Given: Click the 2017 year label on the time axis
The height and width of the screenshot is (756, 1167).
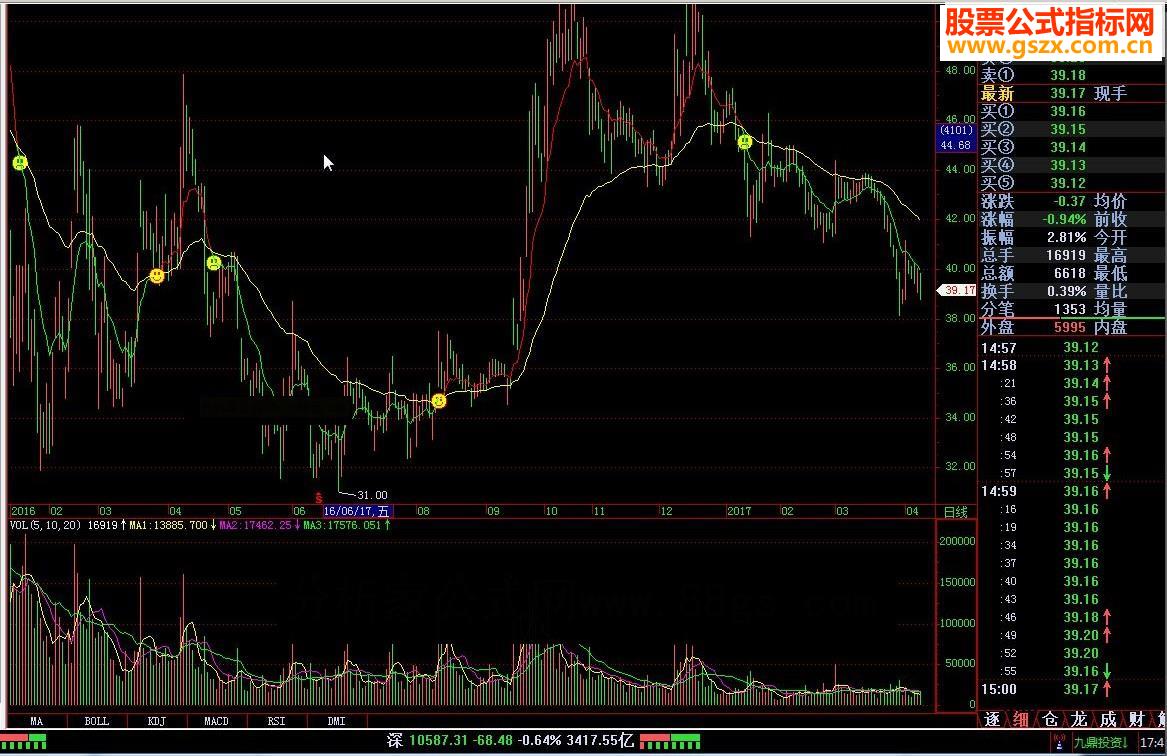Looking at the screenshot, I should coord(739,511).
